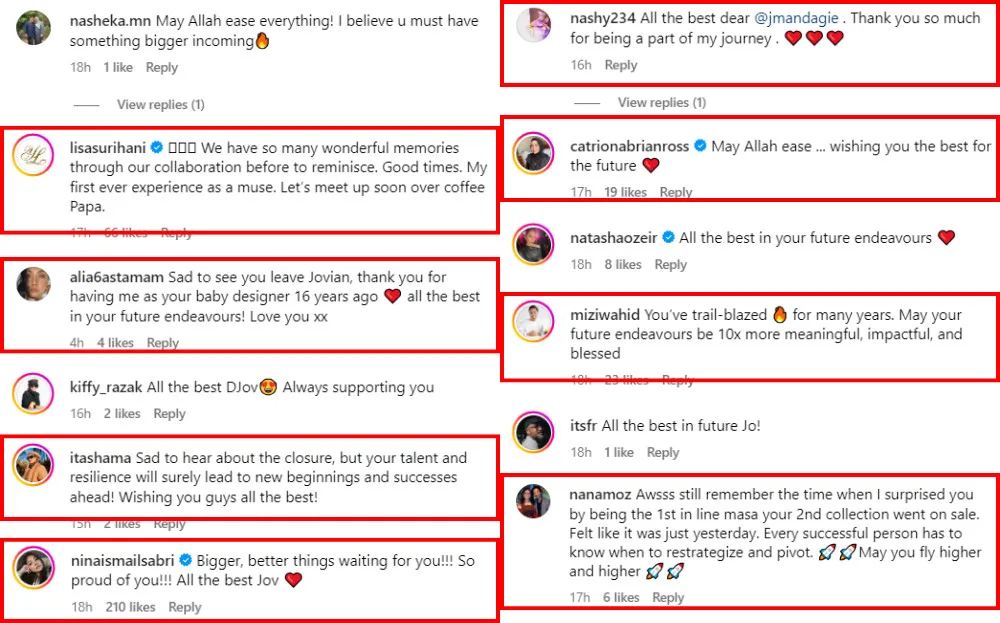The height and width of the screenshot is (623, 1000).
Task: Open alia6astamam's profile avatar
Action: 34,285
